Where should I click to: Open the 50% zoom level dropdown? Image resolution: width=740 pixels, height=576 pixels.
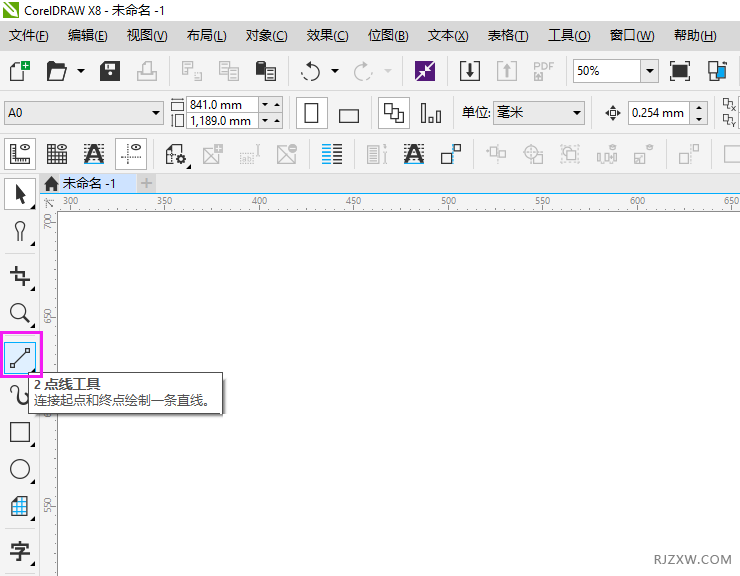coord(650,71)
